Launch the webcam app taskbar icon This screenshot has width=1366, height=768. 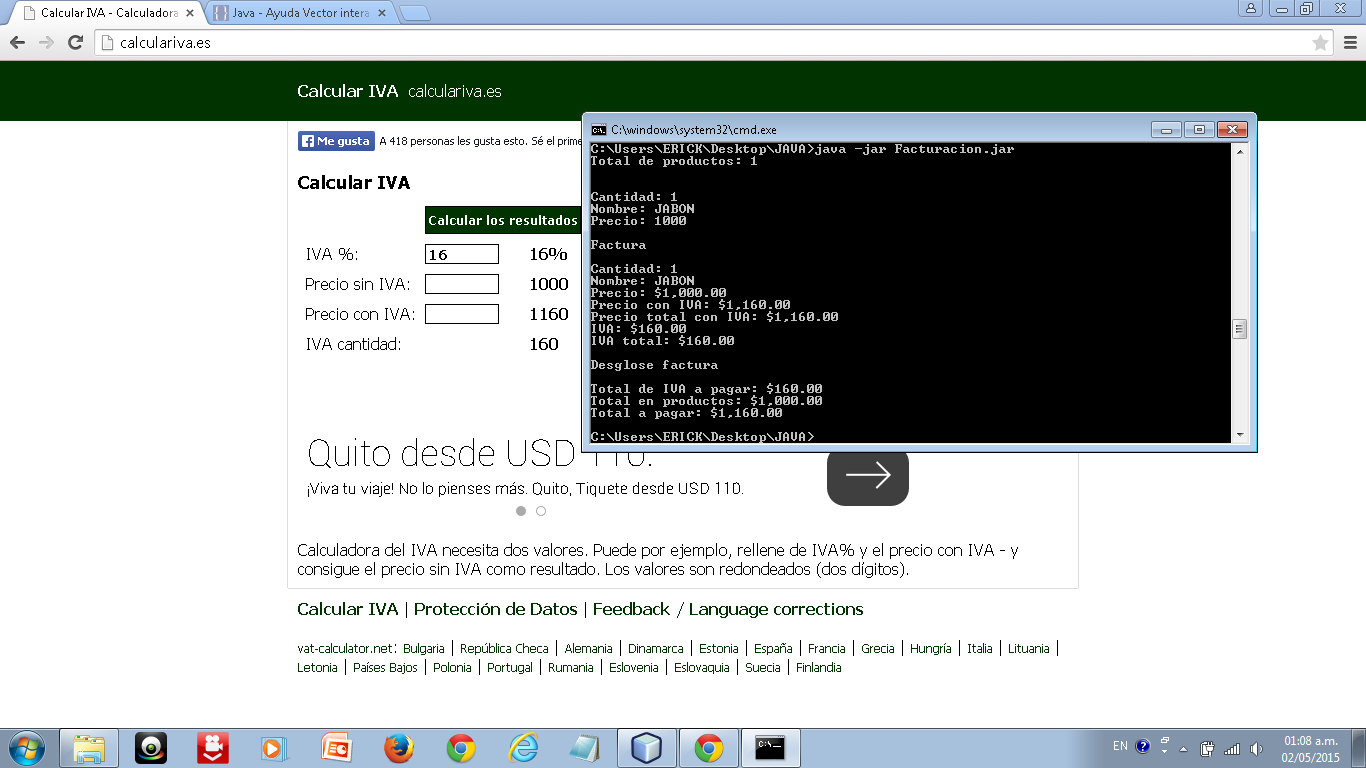click(151, 748)
